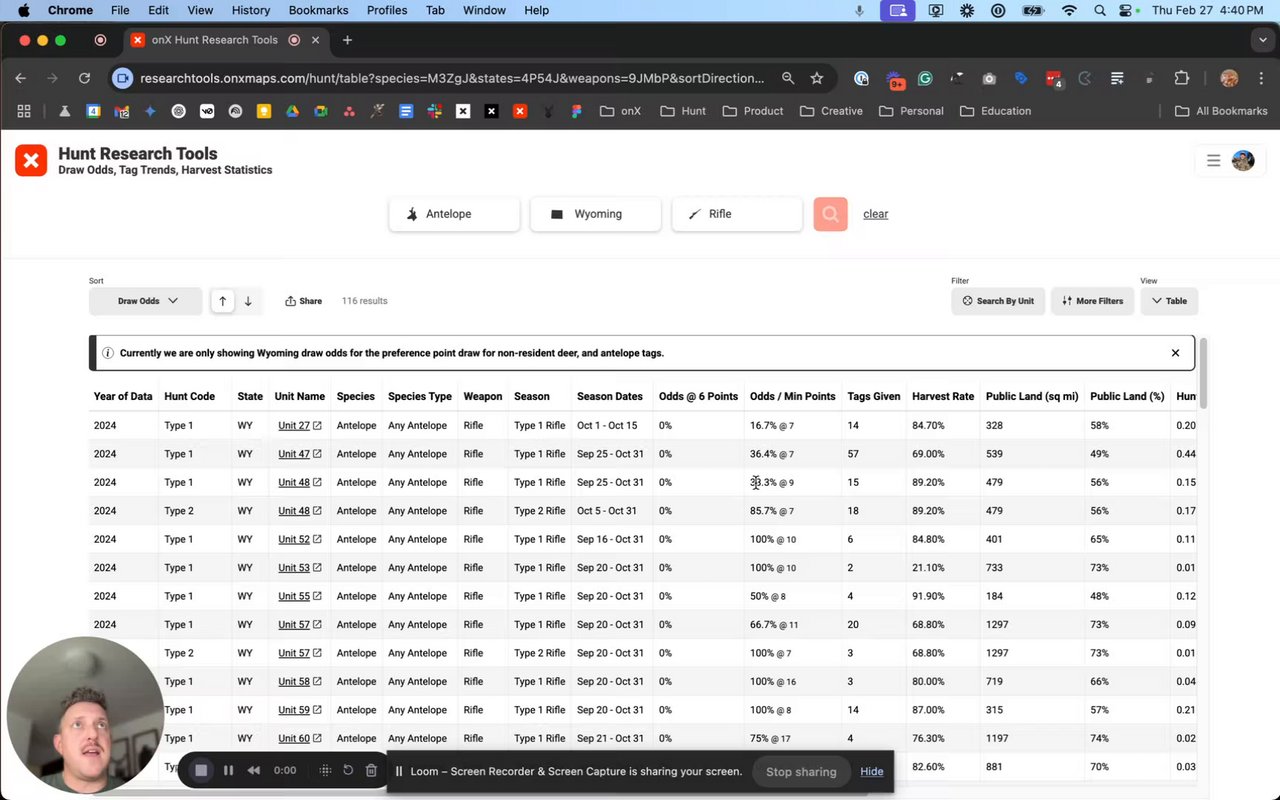Restart the Loom recording
Viewport: 1280px width, 800px height.
348,770
